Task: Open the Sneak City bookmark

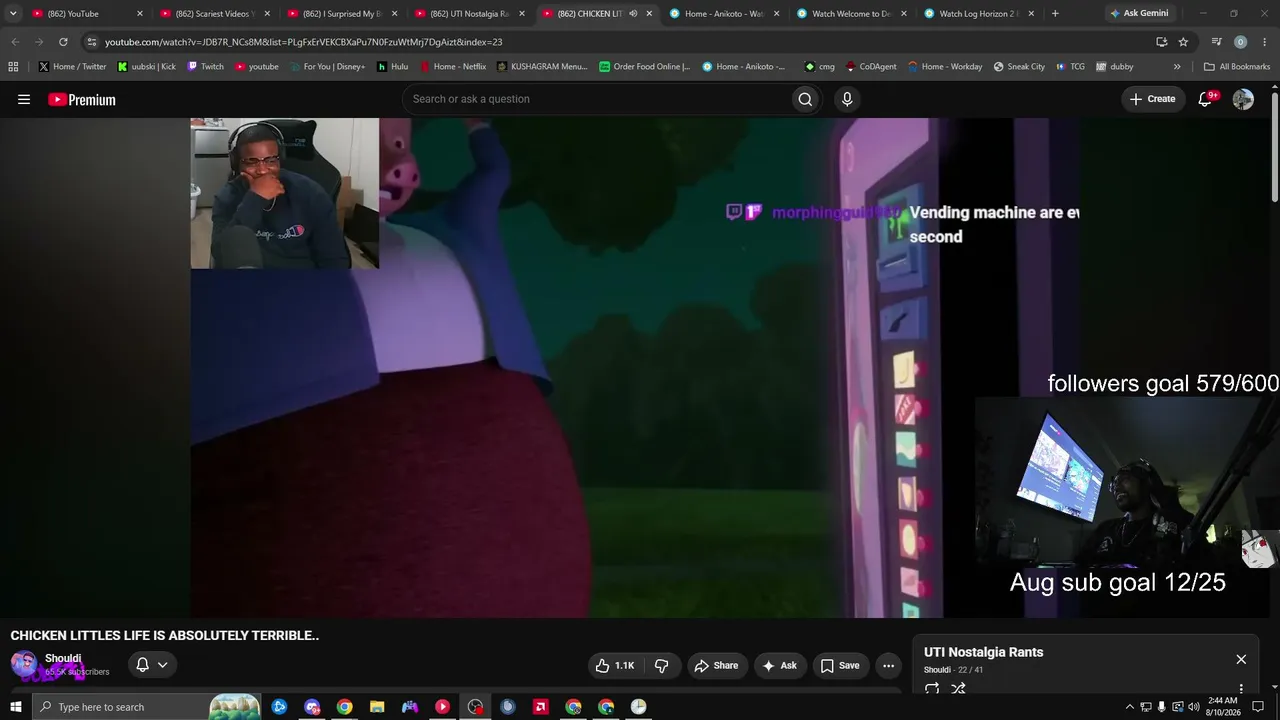Action: pyautogui.click(x=1019, y=67)
